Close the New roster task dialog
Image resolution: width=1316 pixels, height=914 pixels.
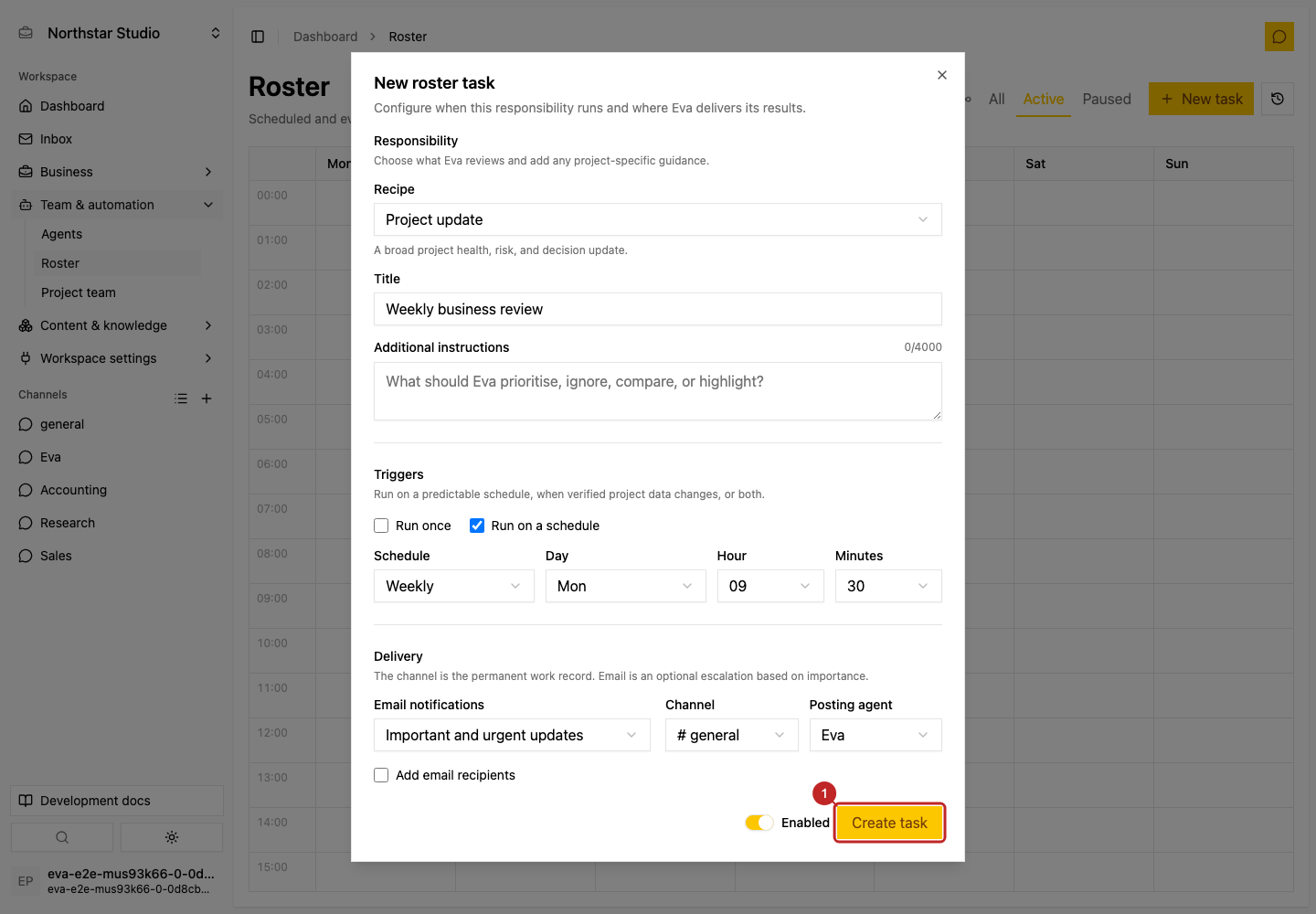point(942,75)
